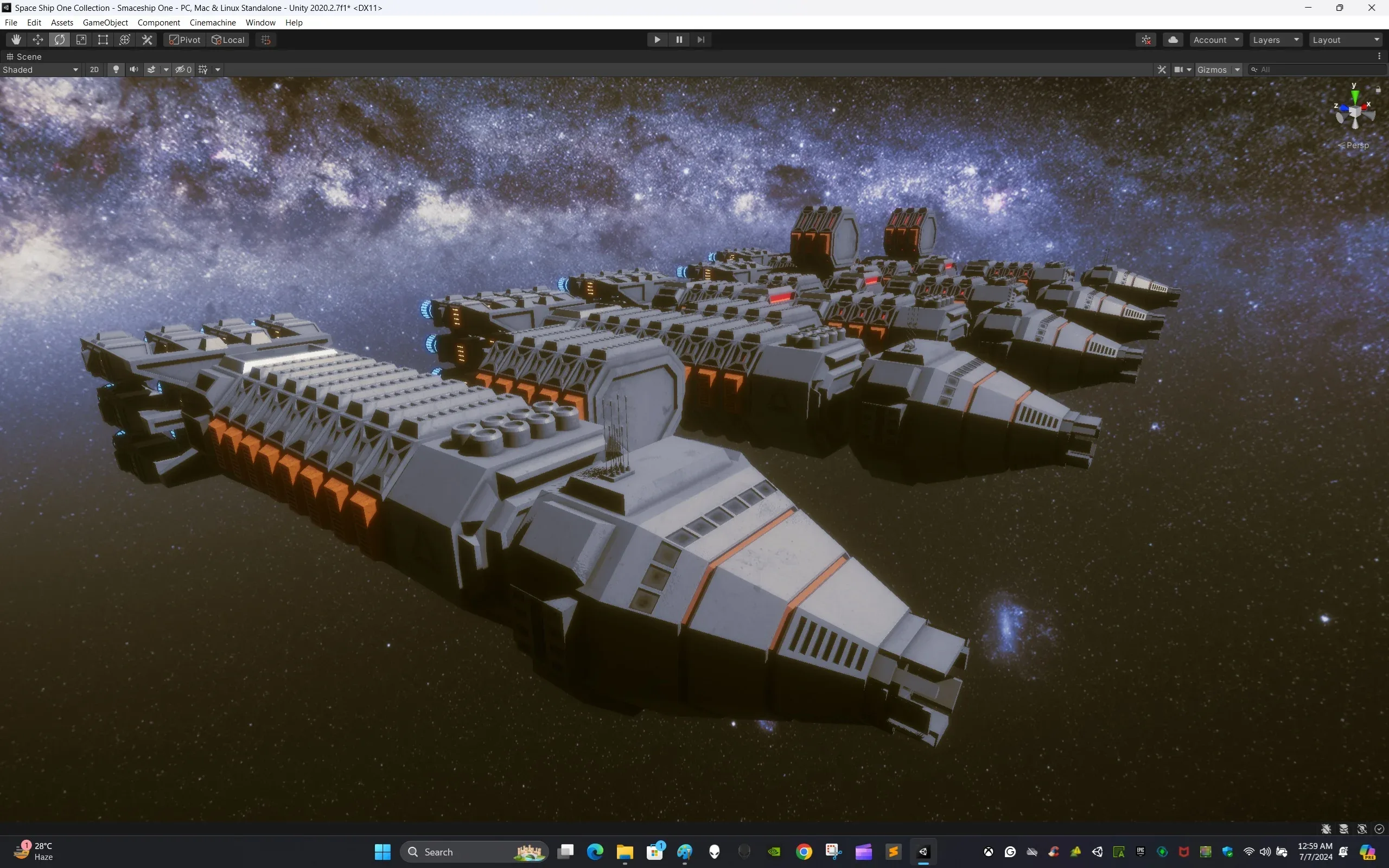Open the custom editor tools wrench icon
The height and width of the screenshot is (868, 1389).
coord(146,39)
